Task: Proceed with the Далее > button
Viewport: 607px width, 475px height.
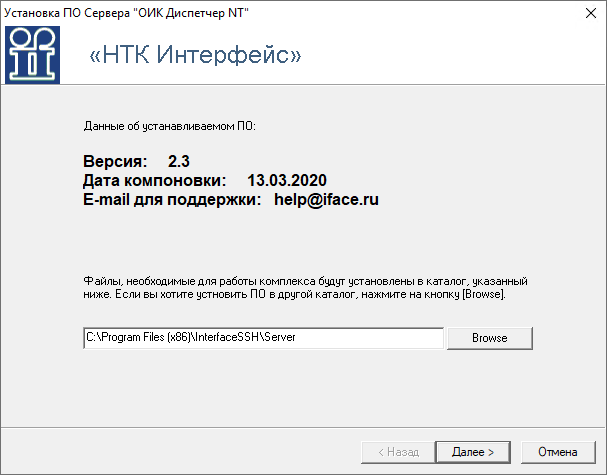Action: 473,452
